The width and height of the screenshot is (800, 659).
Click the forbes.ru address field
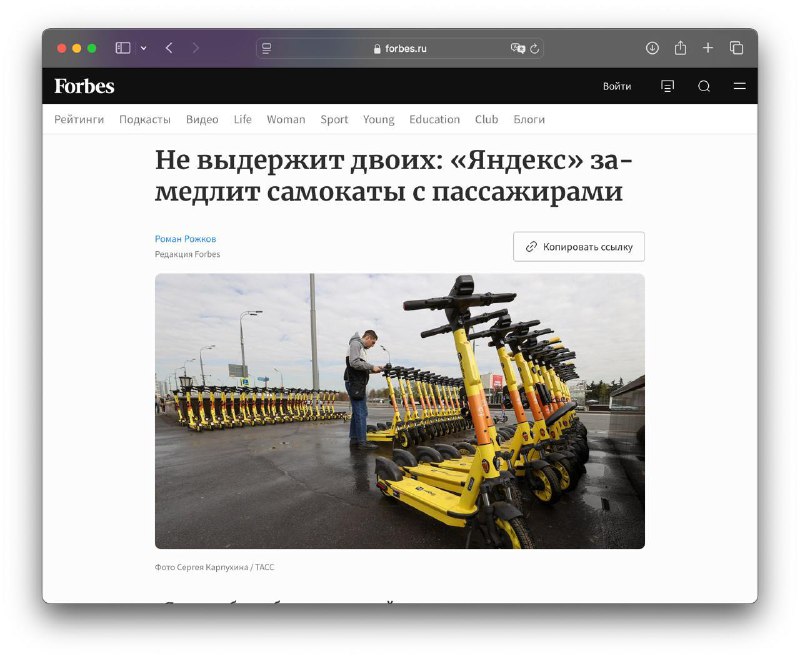(x=399, y=48)
